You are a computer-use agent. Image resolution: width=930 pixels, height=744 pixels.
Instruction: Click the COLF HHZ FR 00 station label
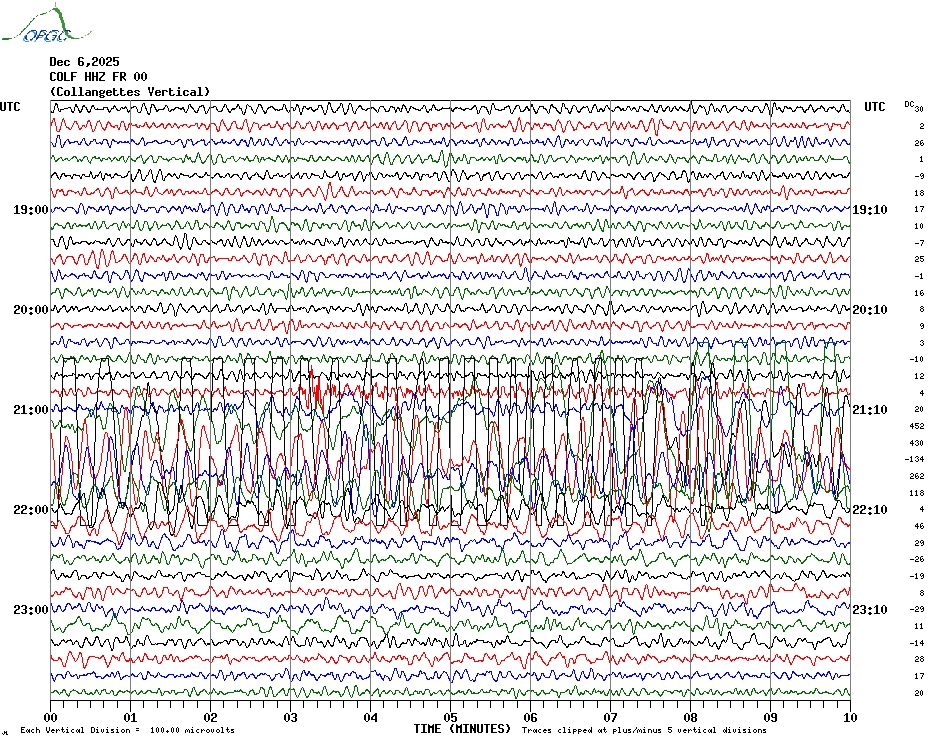(98, 77)
